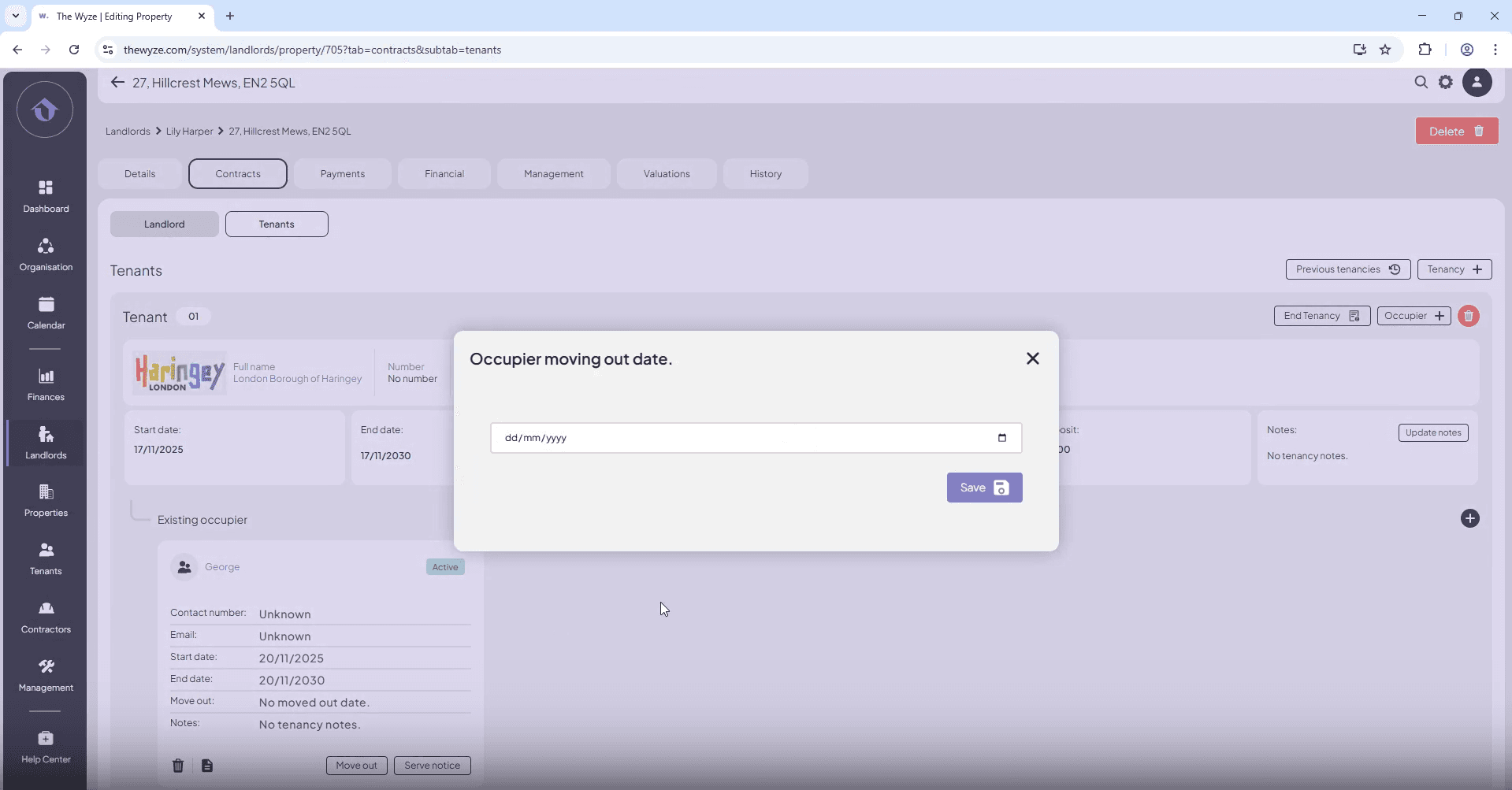1512x790 pixels.
Task: Click the red delete tenant icon
Action: (x=1468, y=316)
